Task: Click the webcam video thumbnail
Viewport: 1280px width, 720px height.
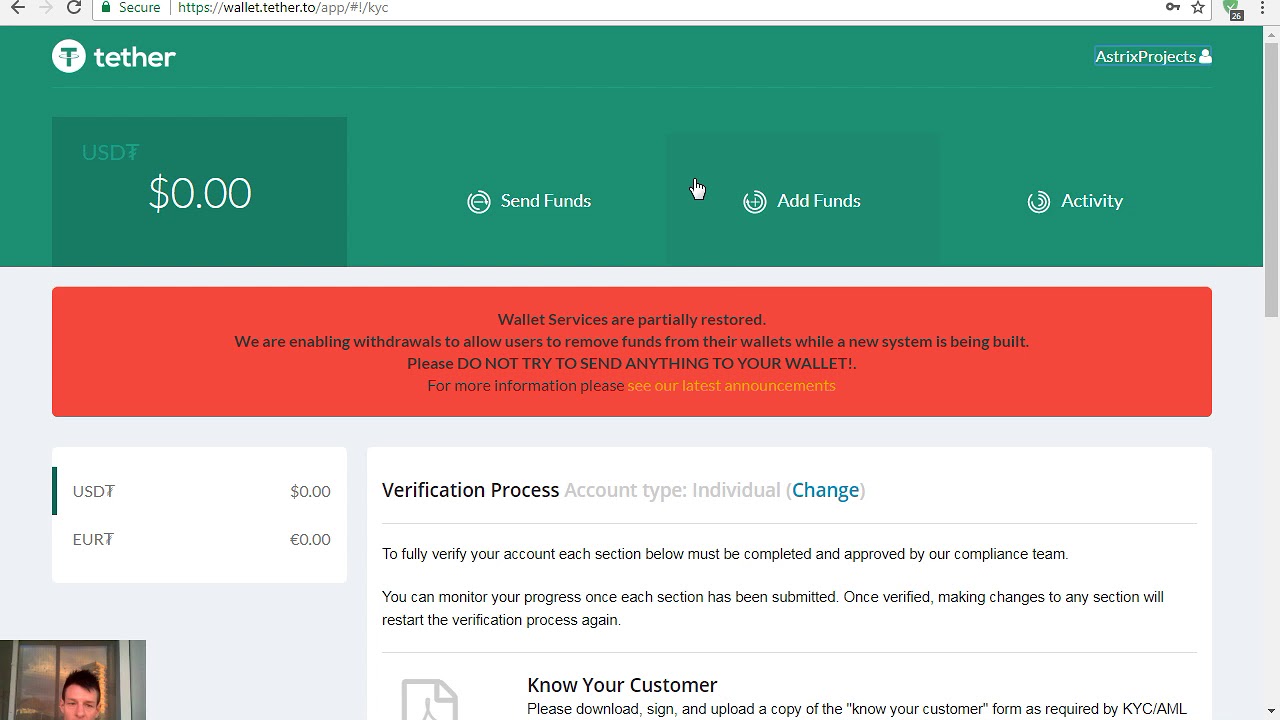Action: 73,680
